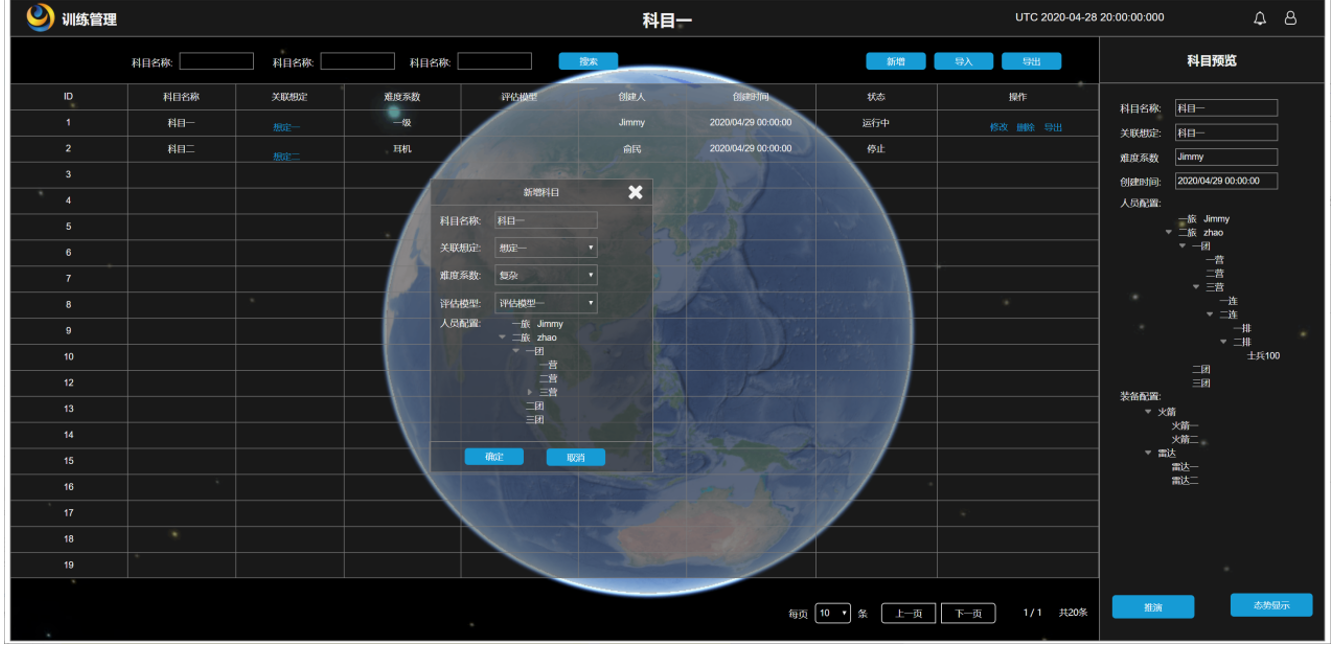Open the 难度系数 dropdown in dialog
This screenshot has height=650, width=1334.
point(546,275)
